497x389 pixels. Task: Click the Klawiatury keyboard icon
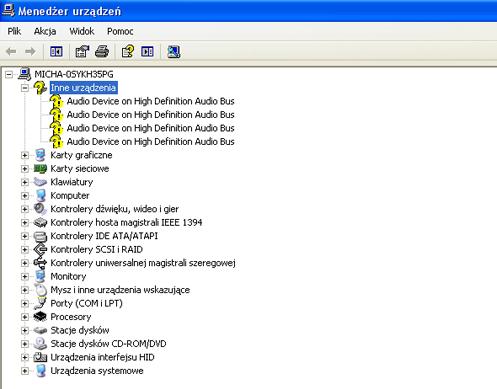(x=40, y=182)
